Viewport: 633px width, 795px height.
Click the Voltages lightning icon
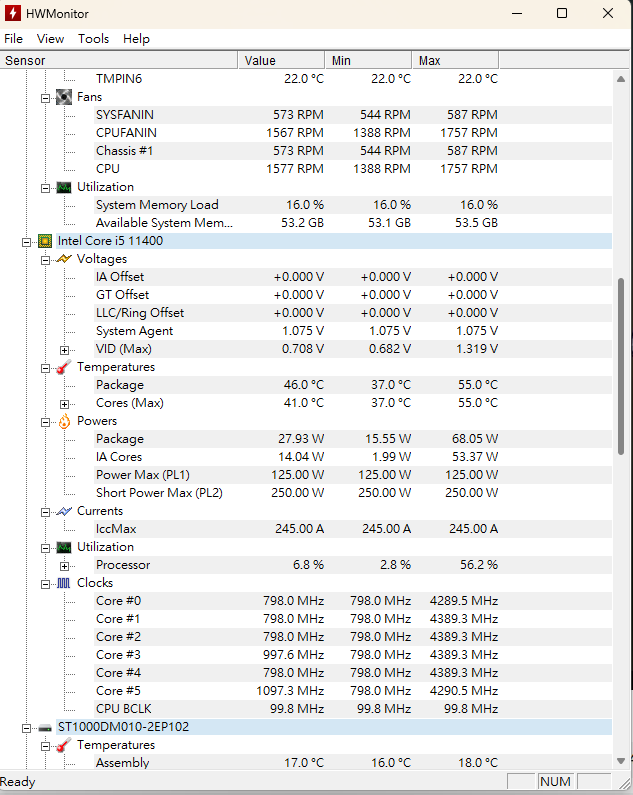(64, 259)
